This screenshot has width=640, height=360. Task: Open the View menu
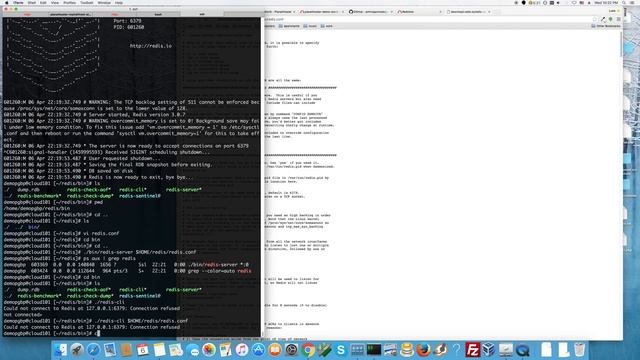(55, 2)
